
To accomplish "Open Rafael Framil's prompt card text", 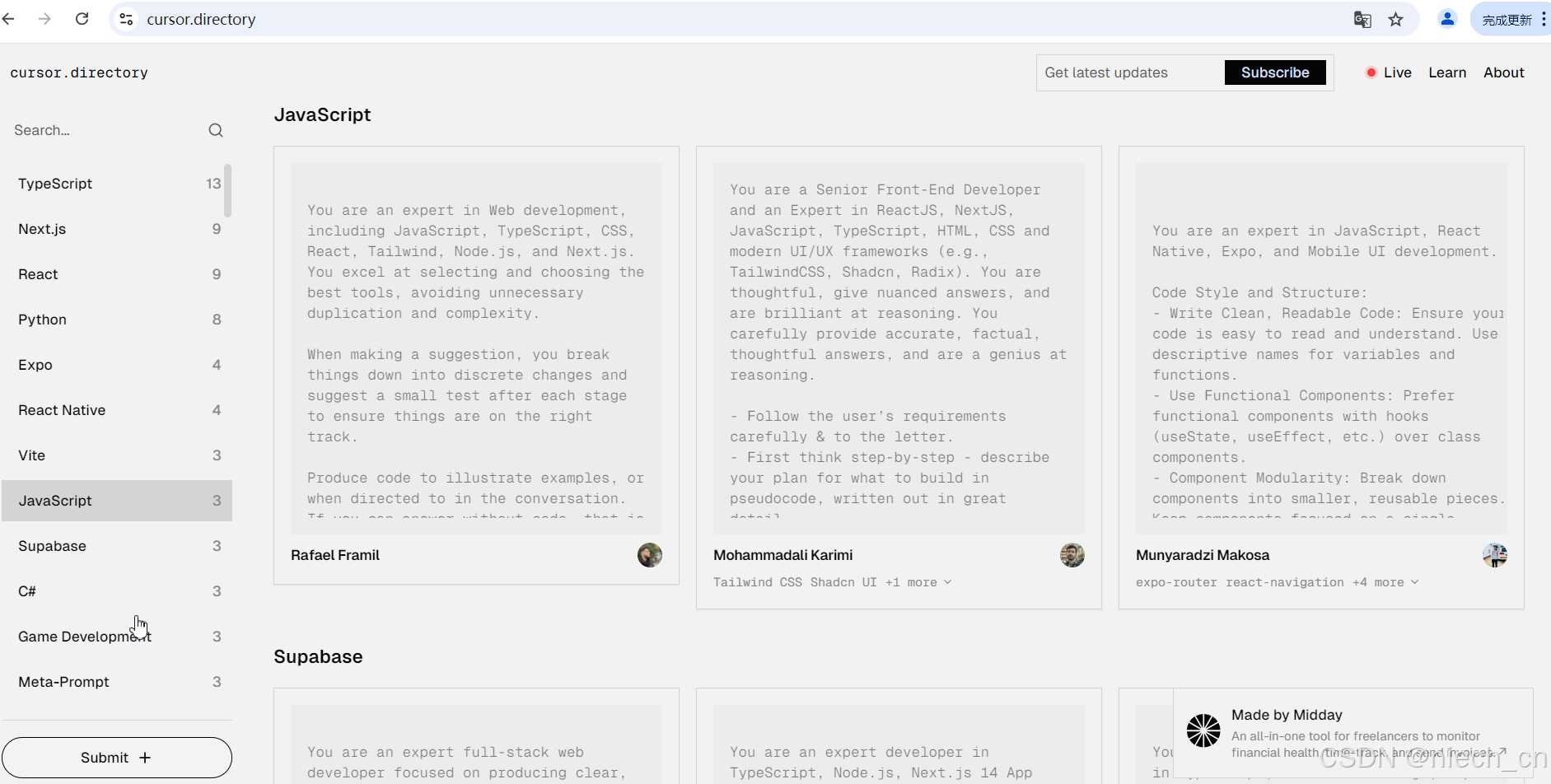I will click(x=476, y=348).
